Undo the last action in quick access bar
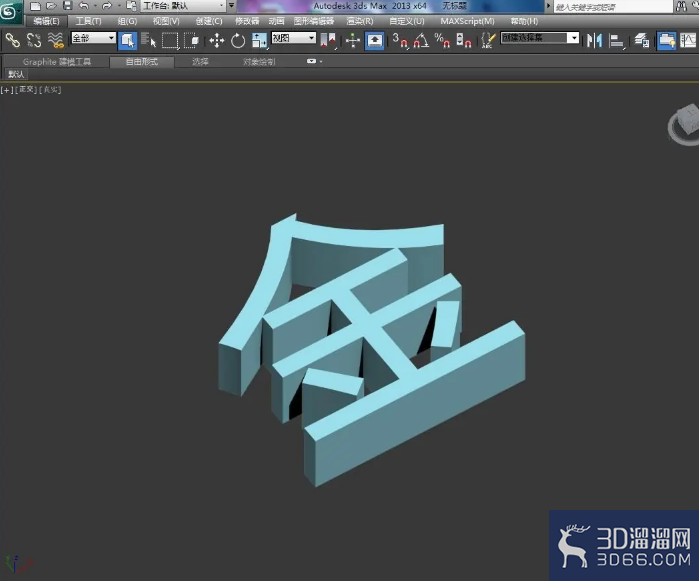This screenshot has width=699, height=581. [x=84, y=6]
